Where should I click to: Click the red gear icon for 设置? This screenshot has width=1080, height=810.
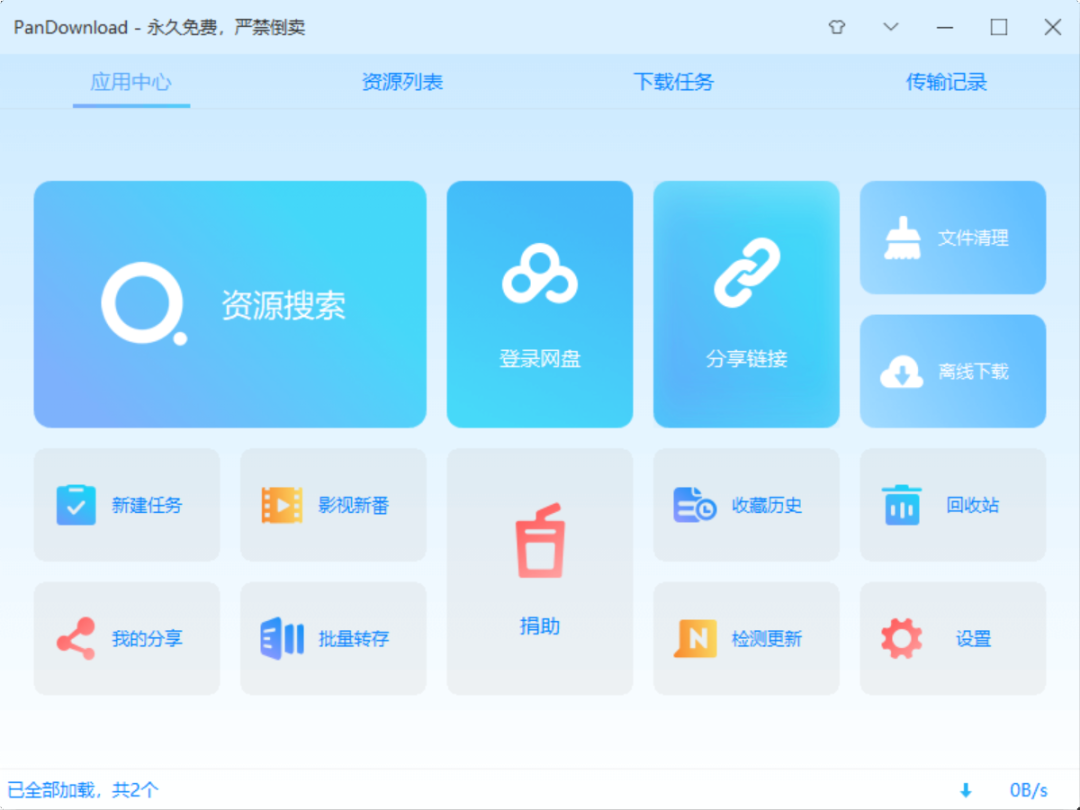[x=902, y=638]
